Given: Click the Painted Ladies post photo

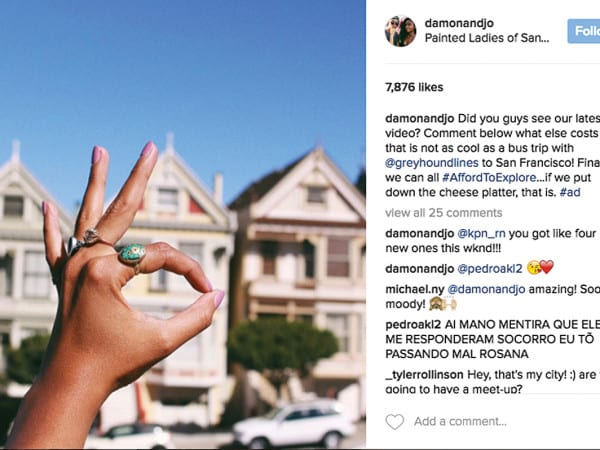Looking at the screenshot, I should 183,224.
